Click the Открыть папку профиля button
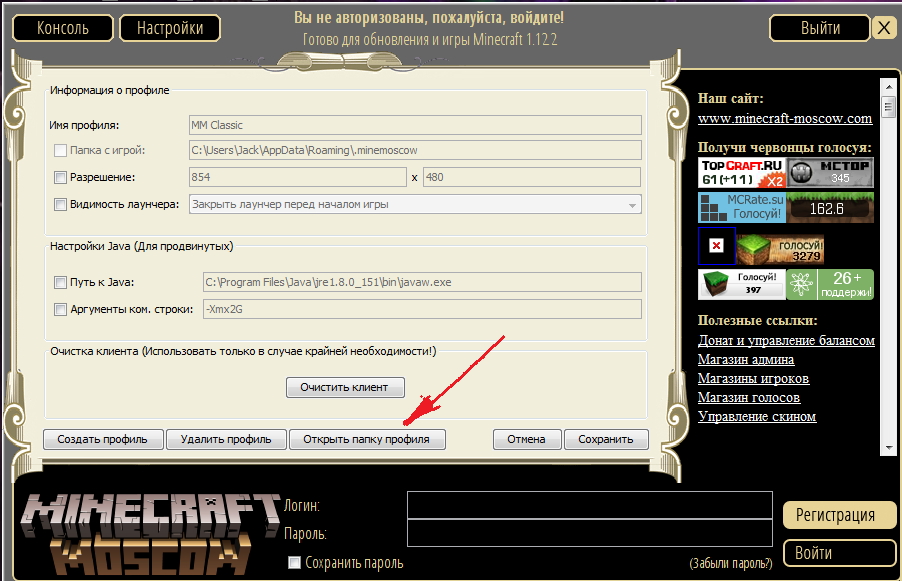Screen dimensions: 902x581 click(367, 439)
